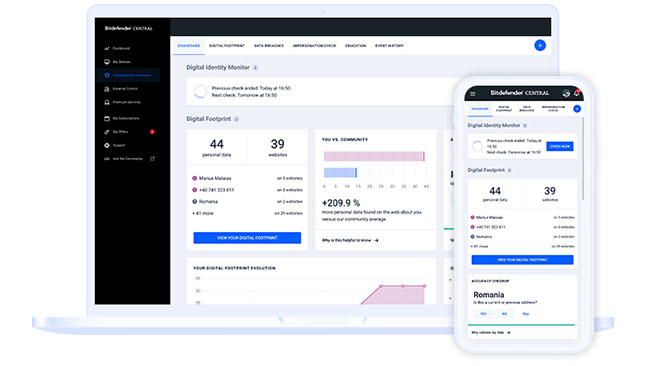
Task: Click the Check Now button on phone
Action: (x=560, y=146)
